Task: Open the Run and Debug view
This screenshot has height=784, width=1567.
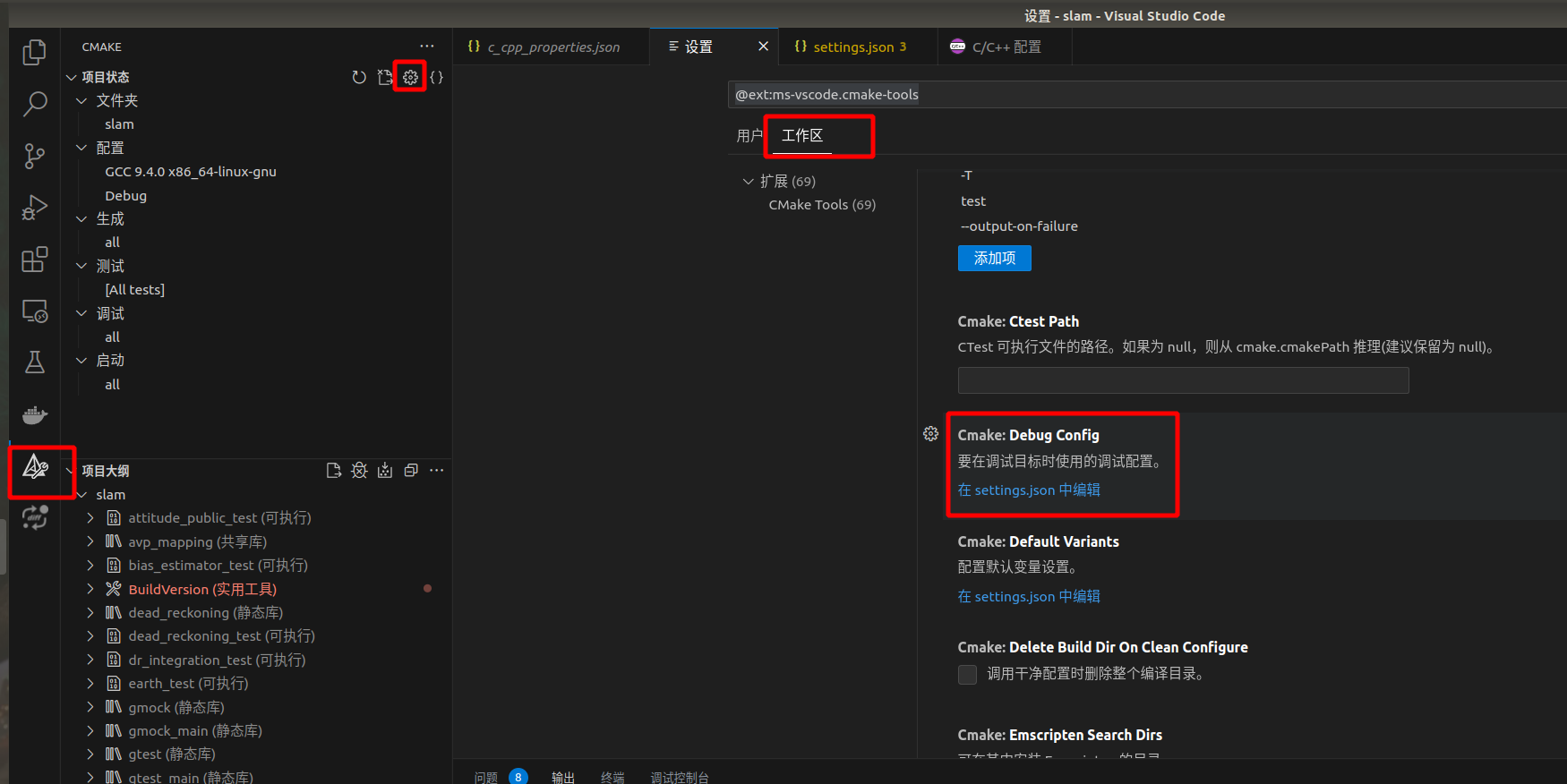Action: point(34,208)
